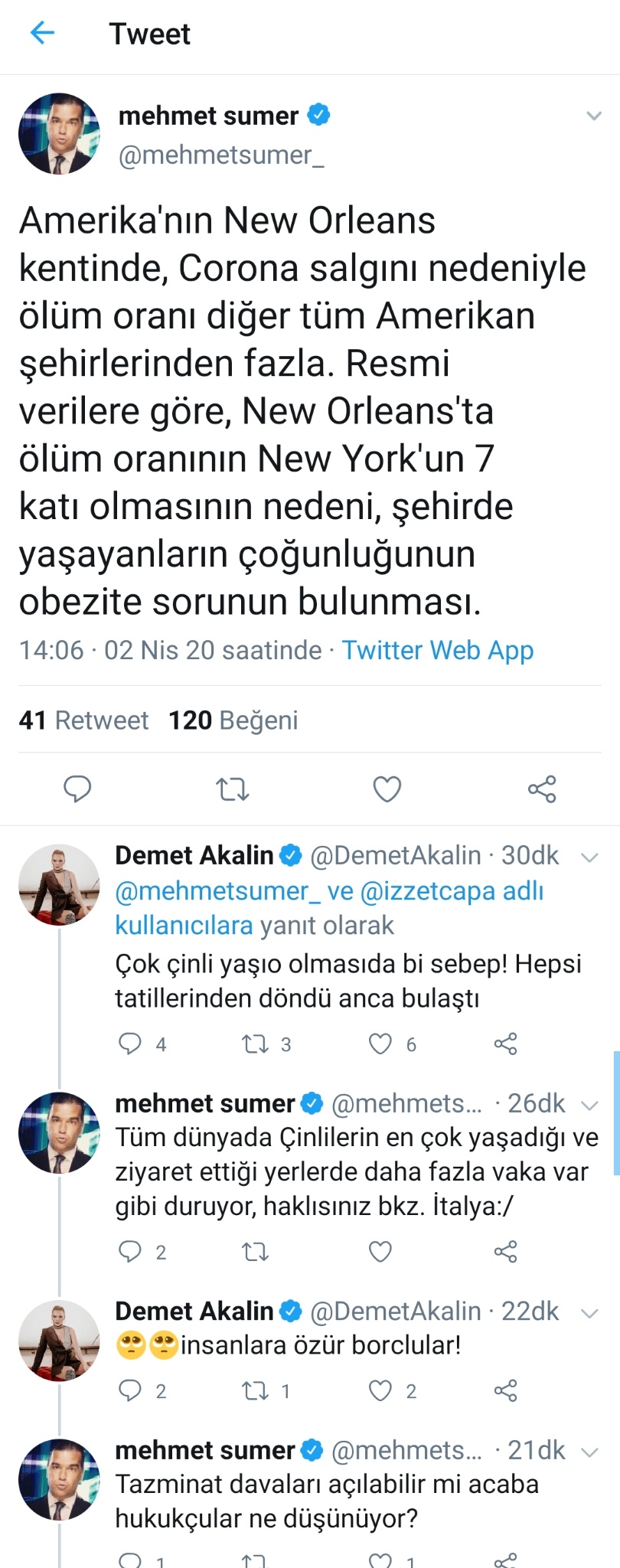
Task: View the 120 Beğeni list
Action: 233,720
